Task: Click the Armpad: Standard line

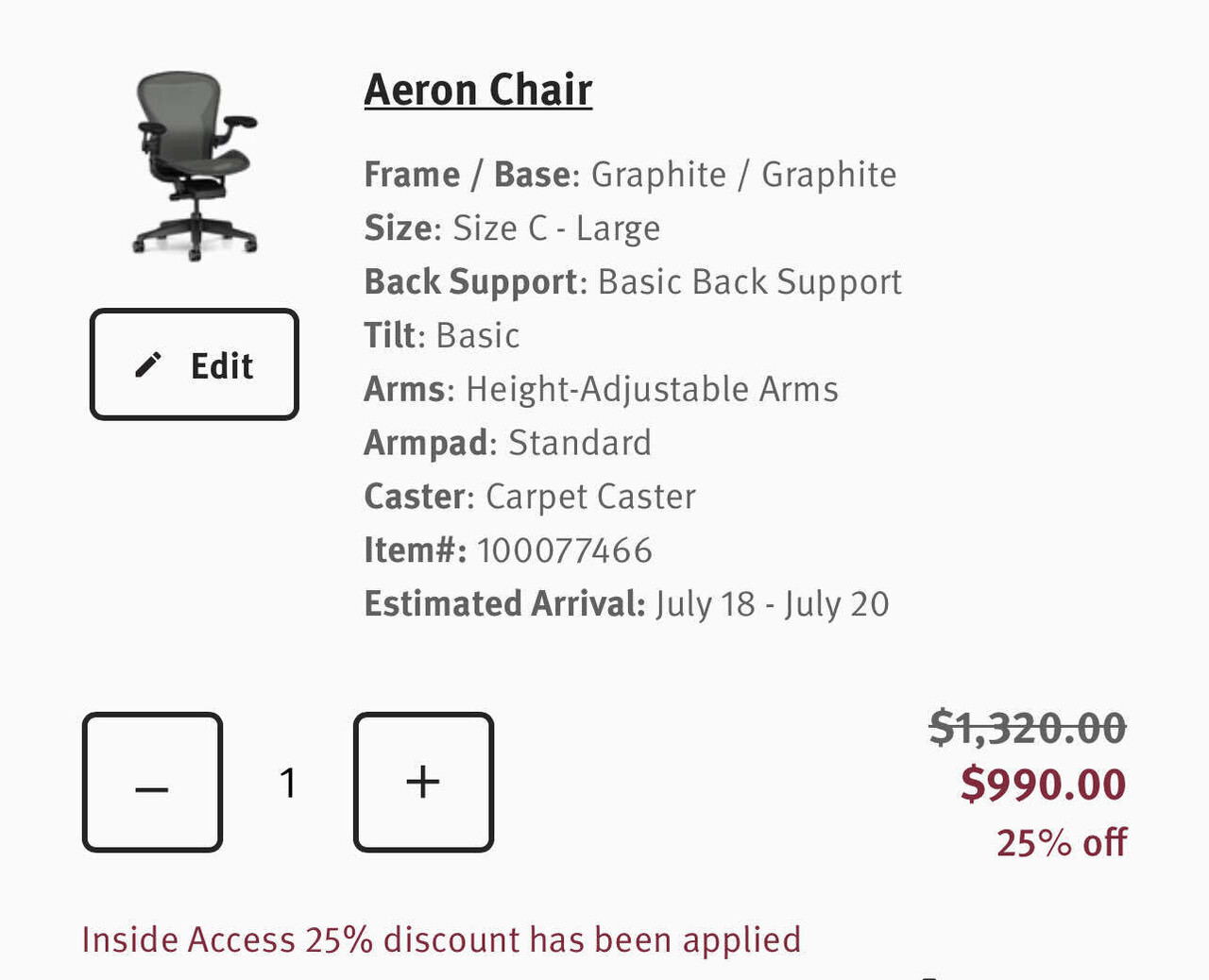Action: point(507,443)
